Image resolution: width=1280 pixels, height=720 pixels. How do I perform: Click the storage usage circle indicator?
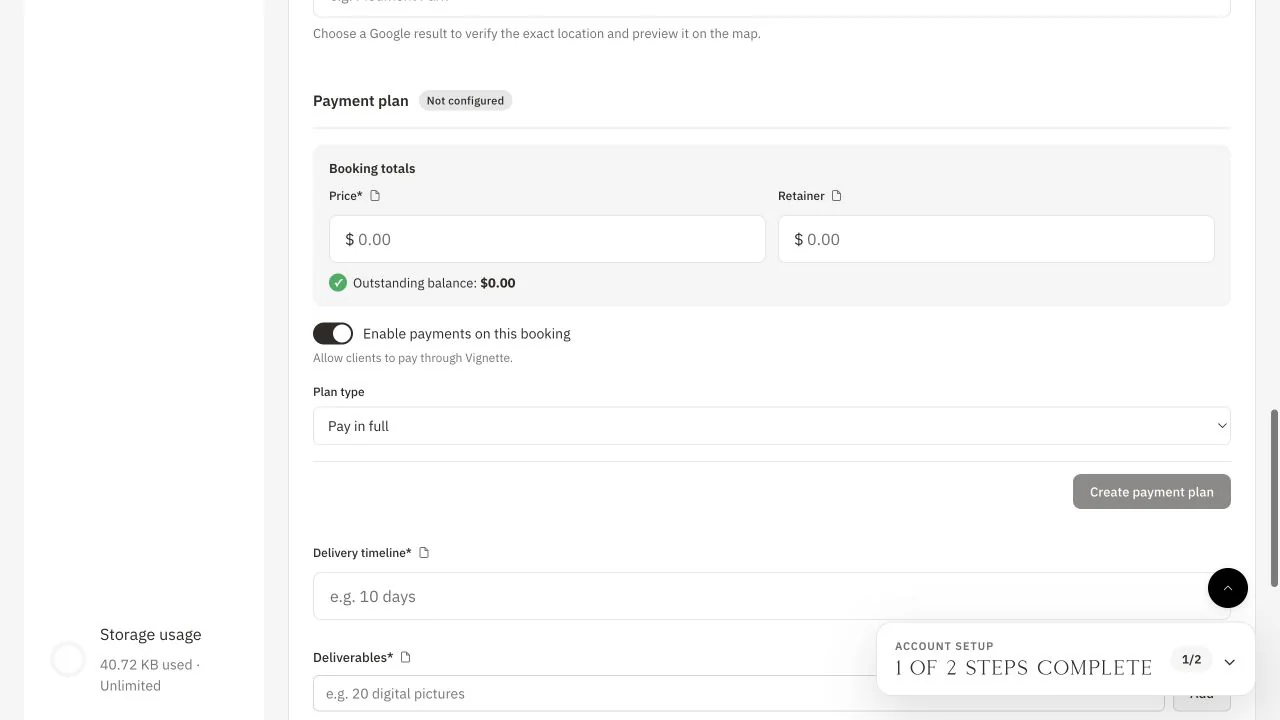pos(68,659)
